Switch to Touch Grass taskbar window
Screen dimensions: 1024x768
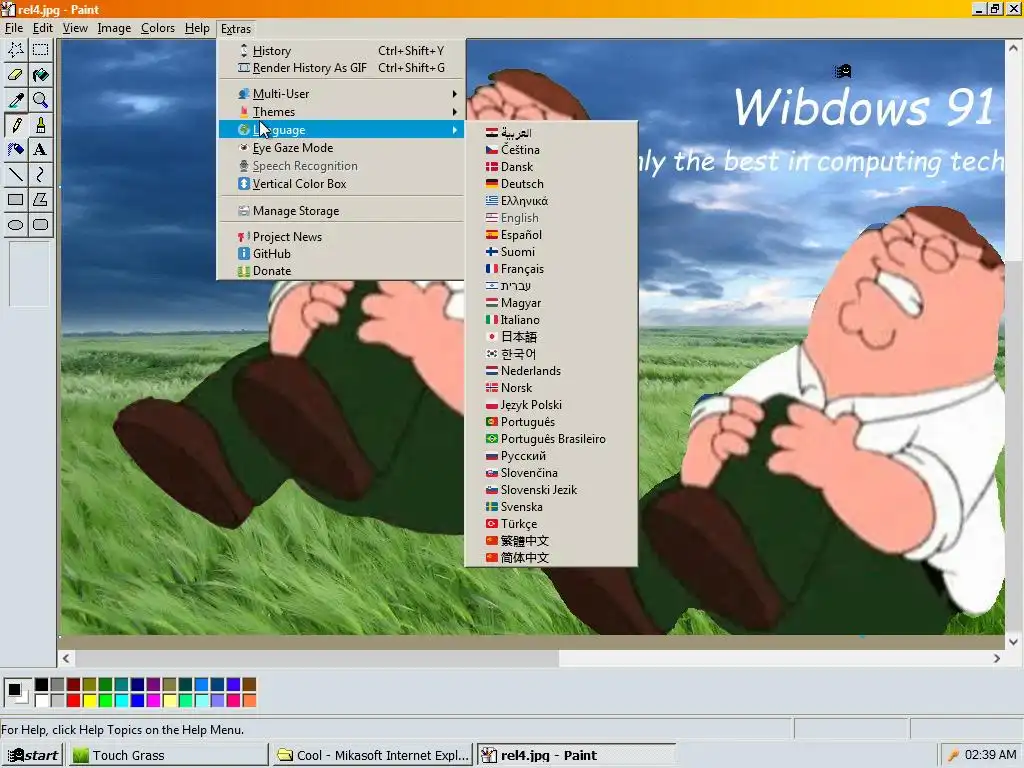pyautogui.click(x=168, y=756)
